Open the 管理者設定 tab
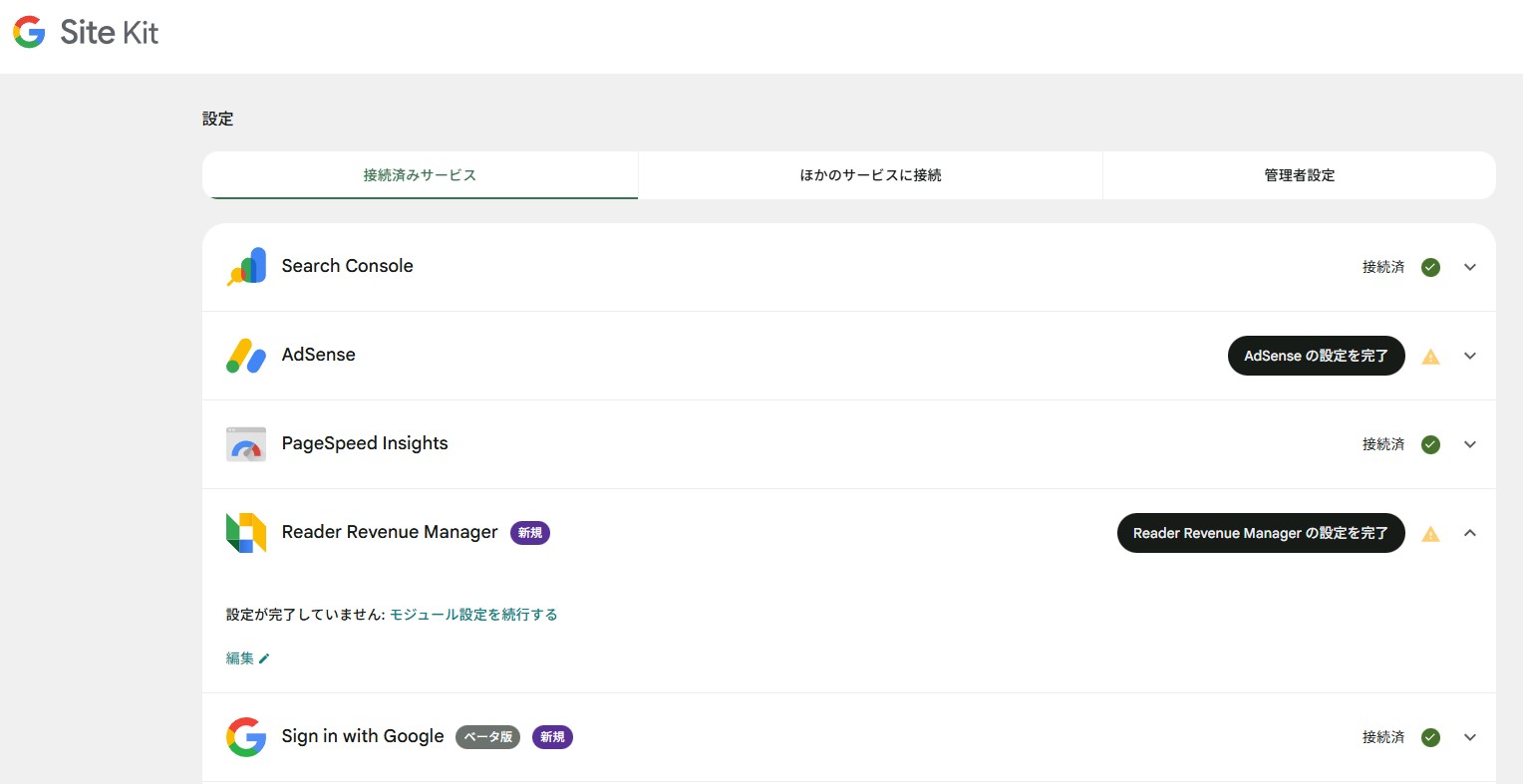 [1299, 174]
